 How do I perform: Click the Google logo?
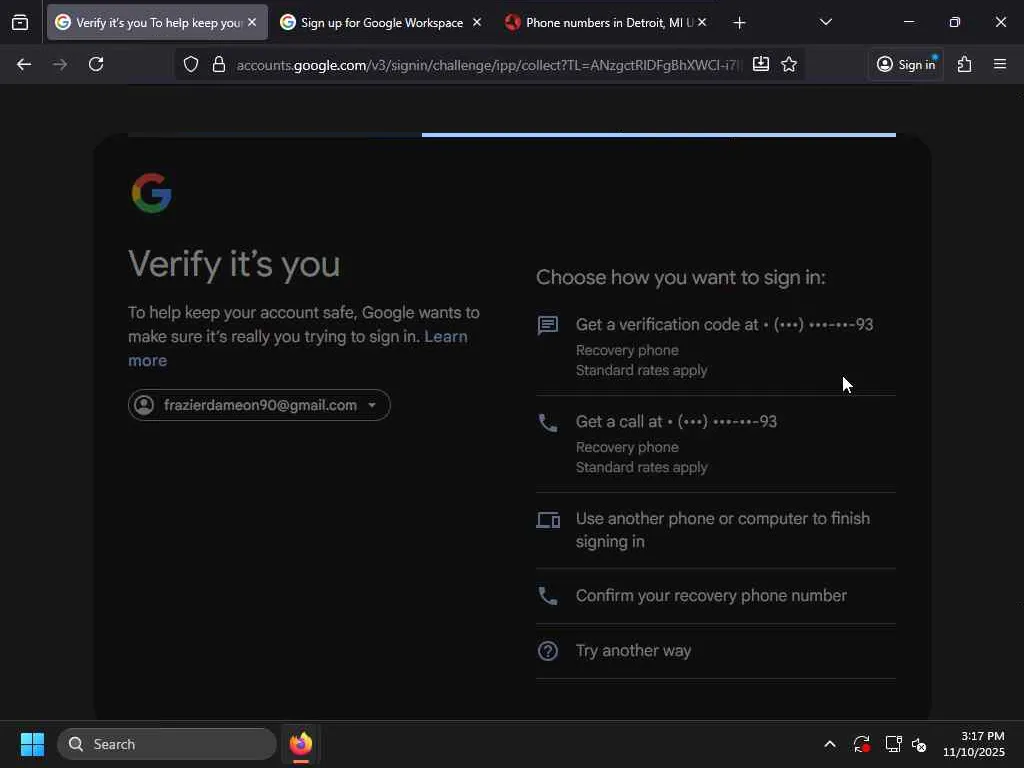[x=152, y=193]
